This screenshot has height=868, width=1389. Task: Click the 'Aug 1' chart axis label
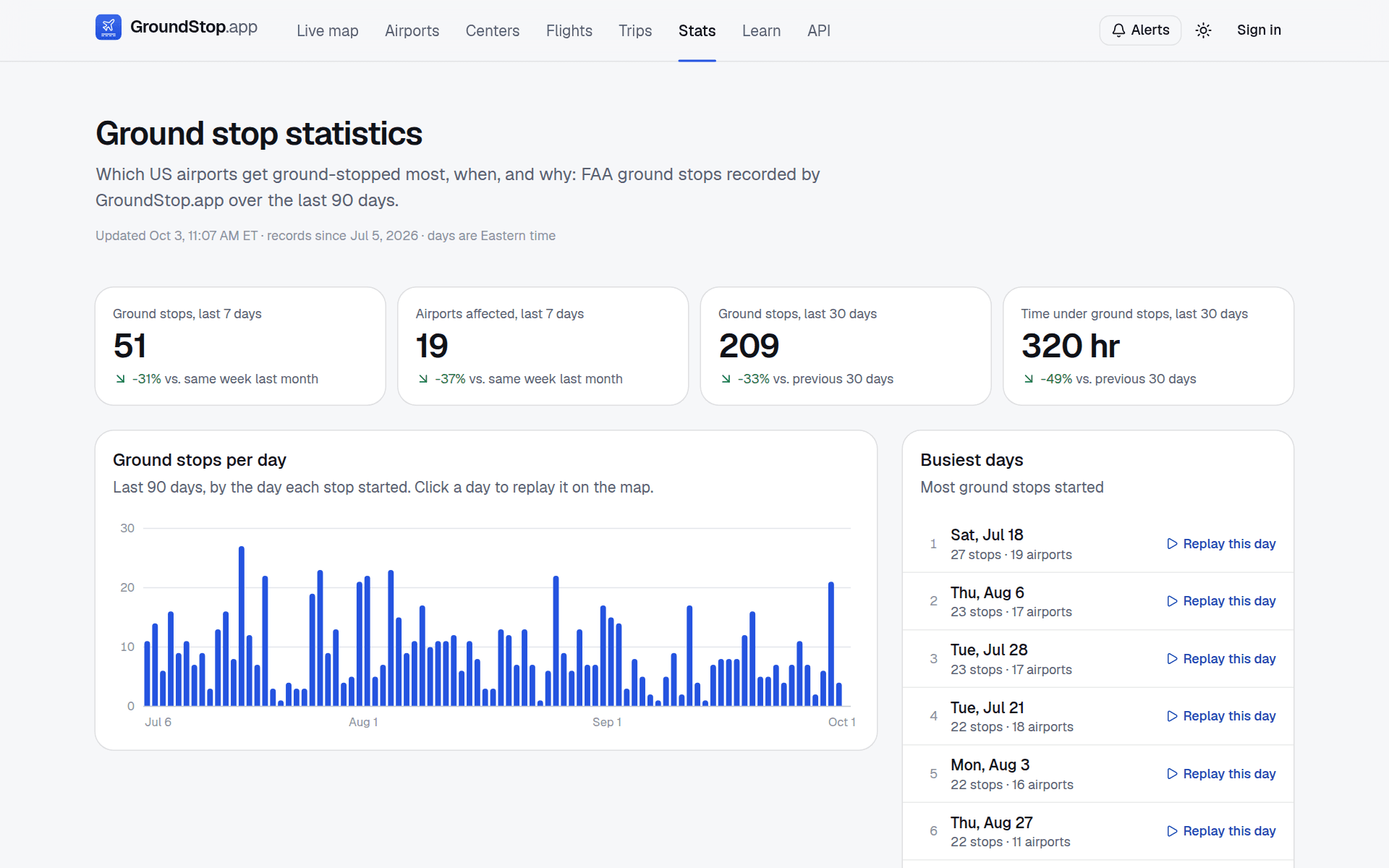coord(363,722)
